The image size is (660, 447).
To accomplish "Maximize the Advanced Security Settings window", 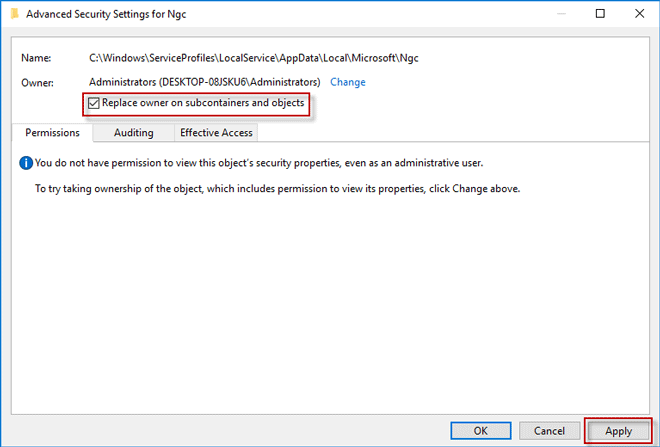I will point(599,14).
